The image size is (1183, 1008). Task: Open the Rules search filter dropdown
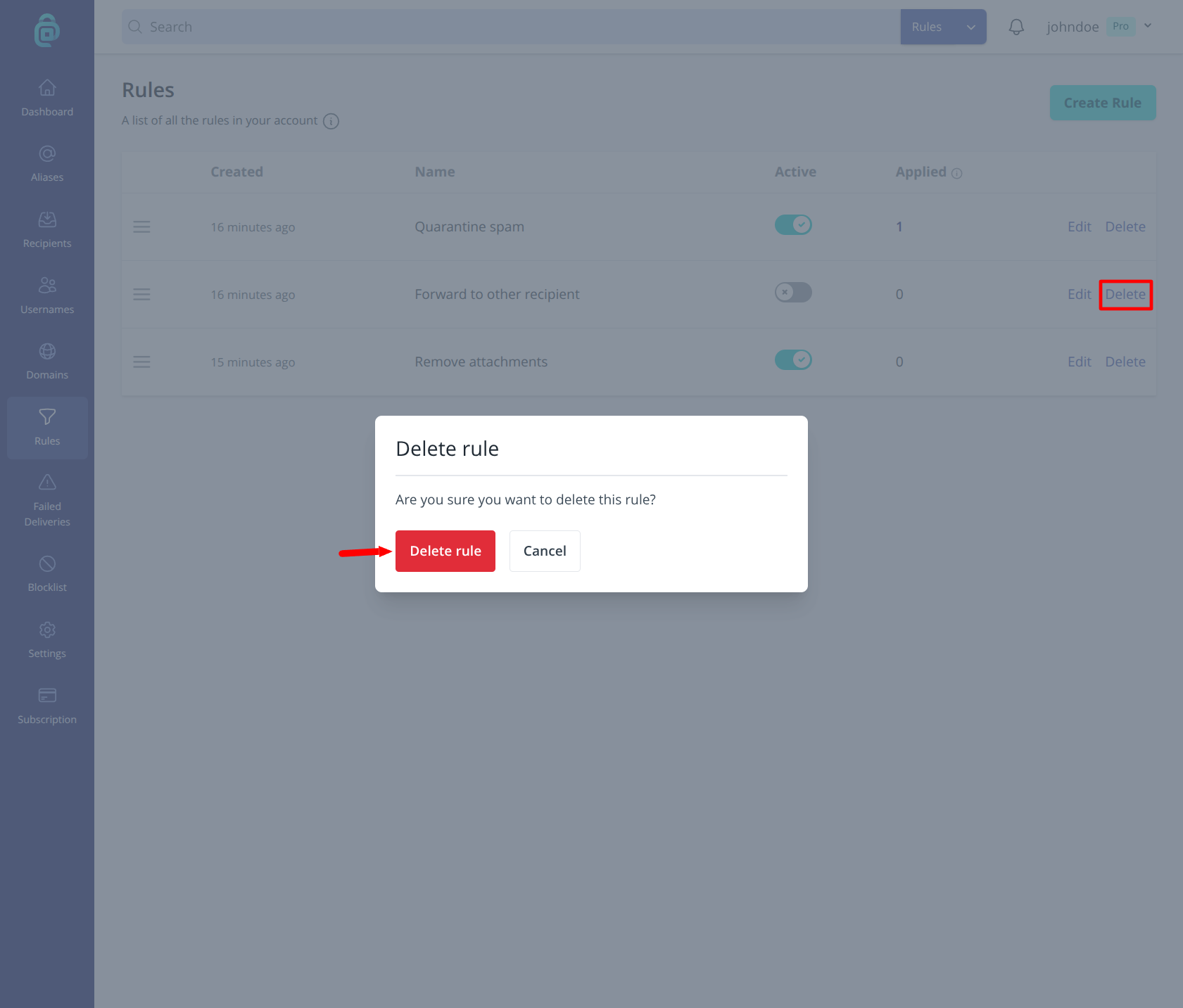pyautogui.click(x=943, y=27)
